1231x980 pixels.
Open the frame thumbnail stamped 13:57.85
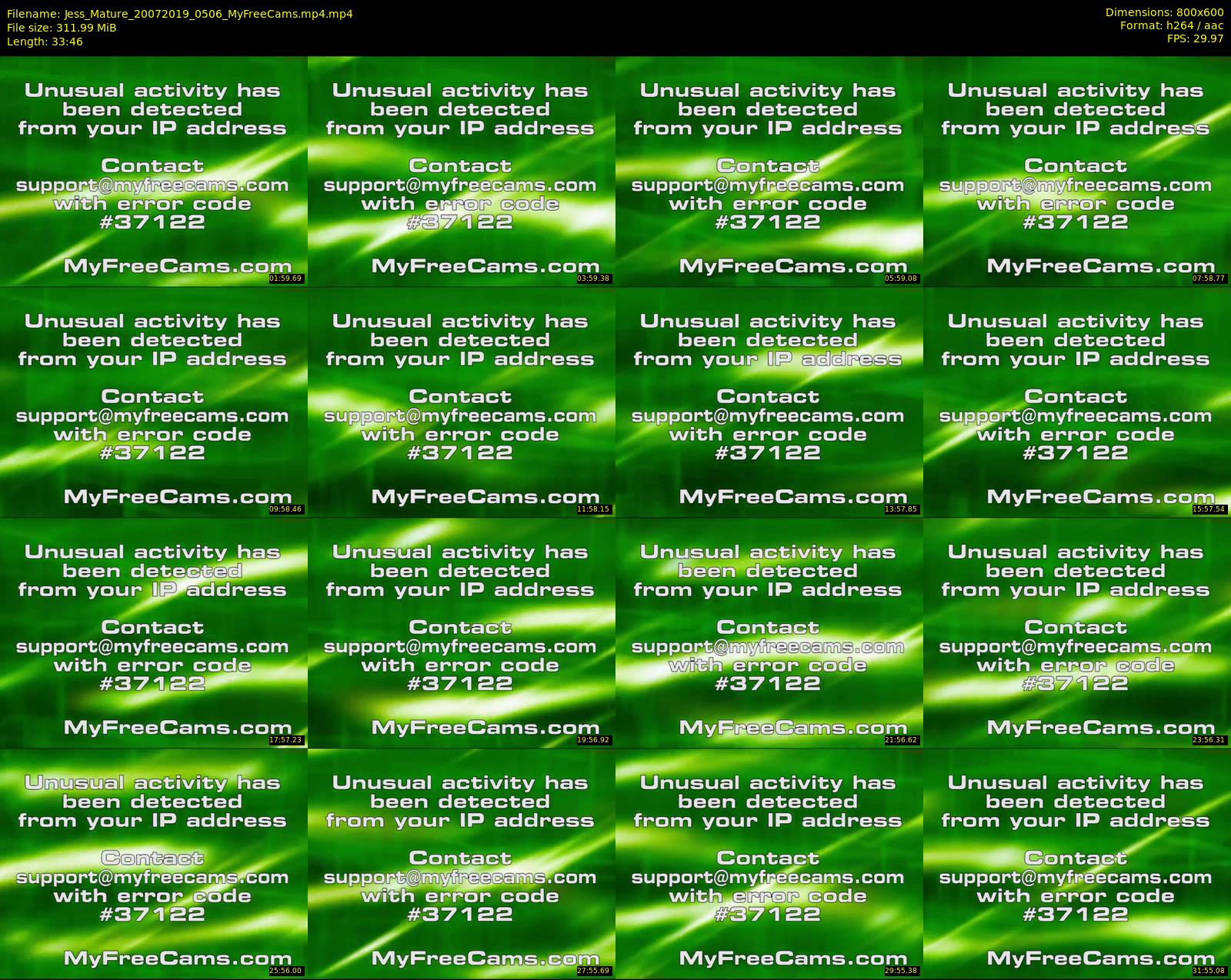click(x=769, y=402)
